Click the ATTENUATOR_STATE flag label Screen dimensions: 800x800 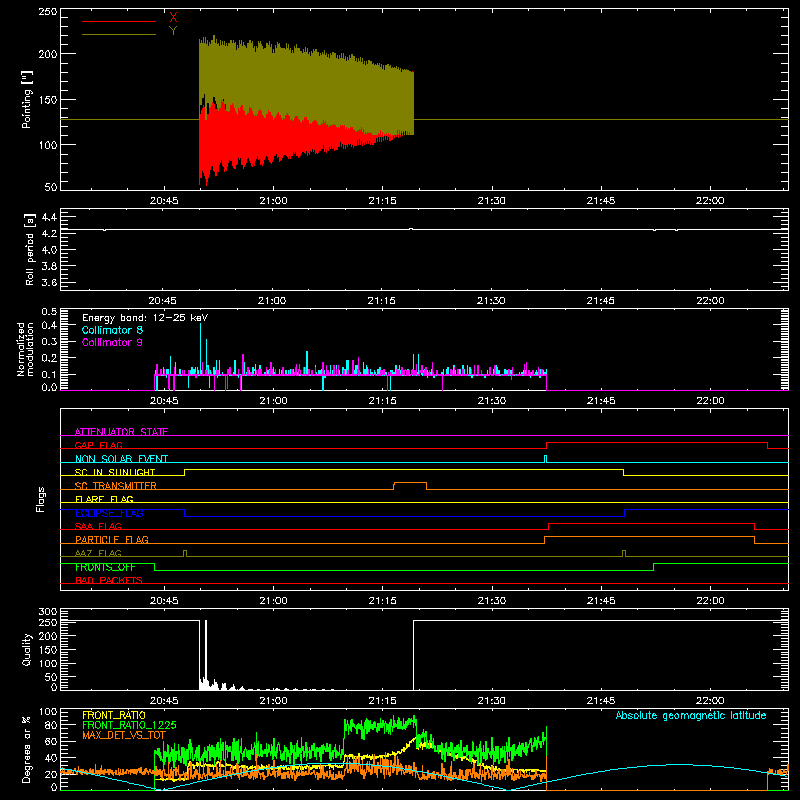click(121, 432)
